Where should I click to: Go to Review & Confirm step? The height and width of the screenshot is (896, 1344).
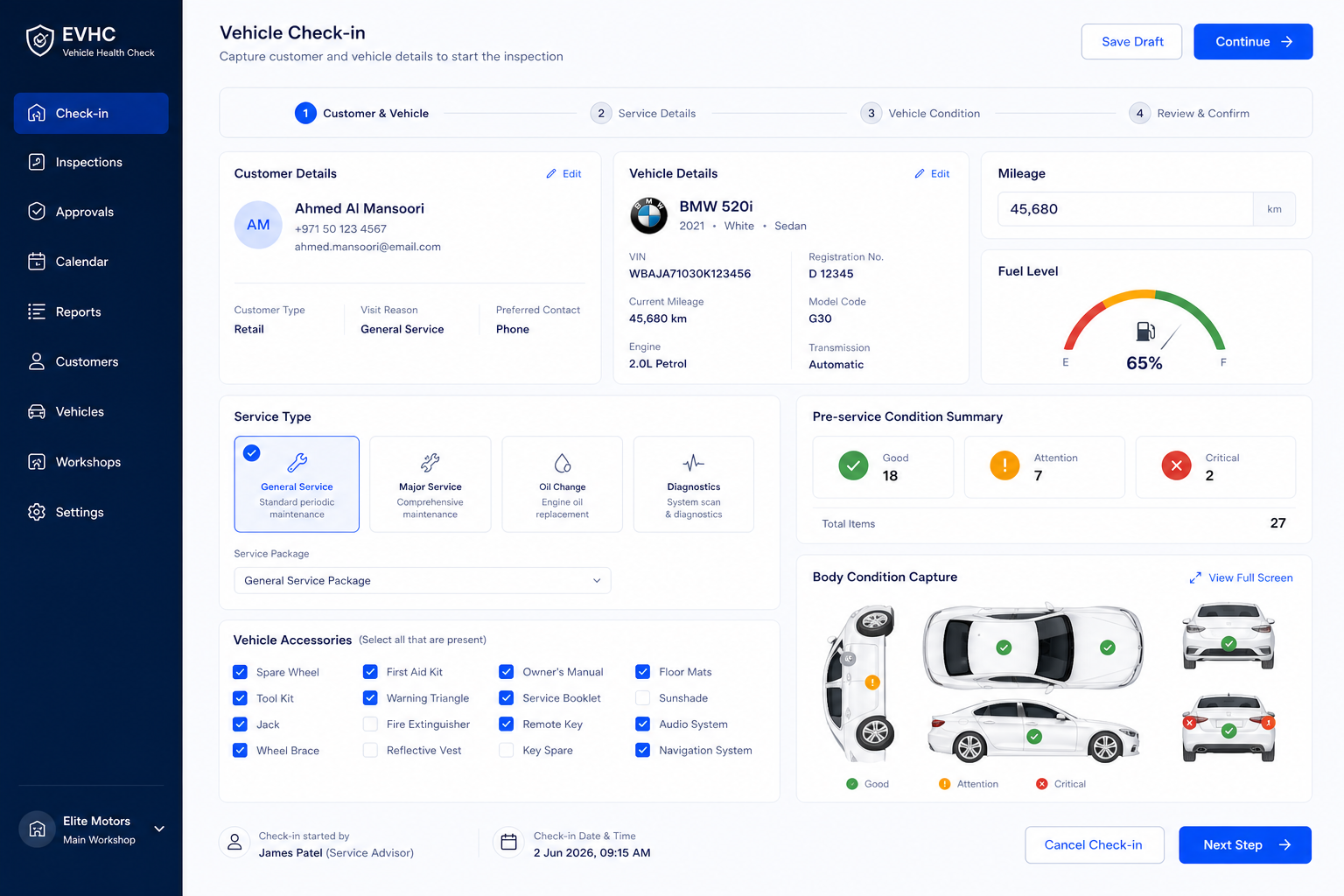[x=1189, y=114]
